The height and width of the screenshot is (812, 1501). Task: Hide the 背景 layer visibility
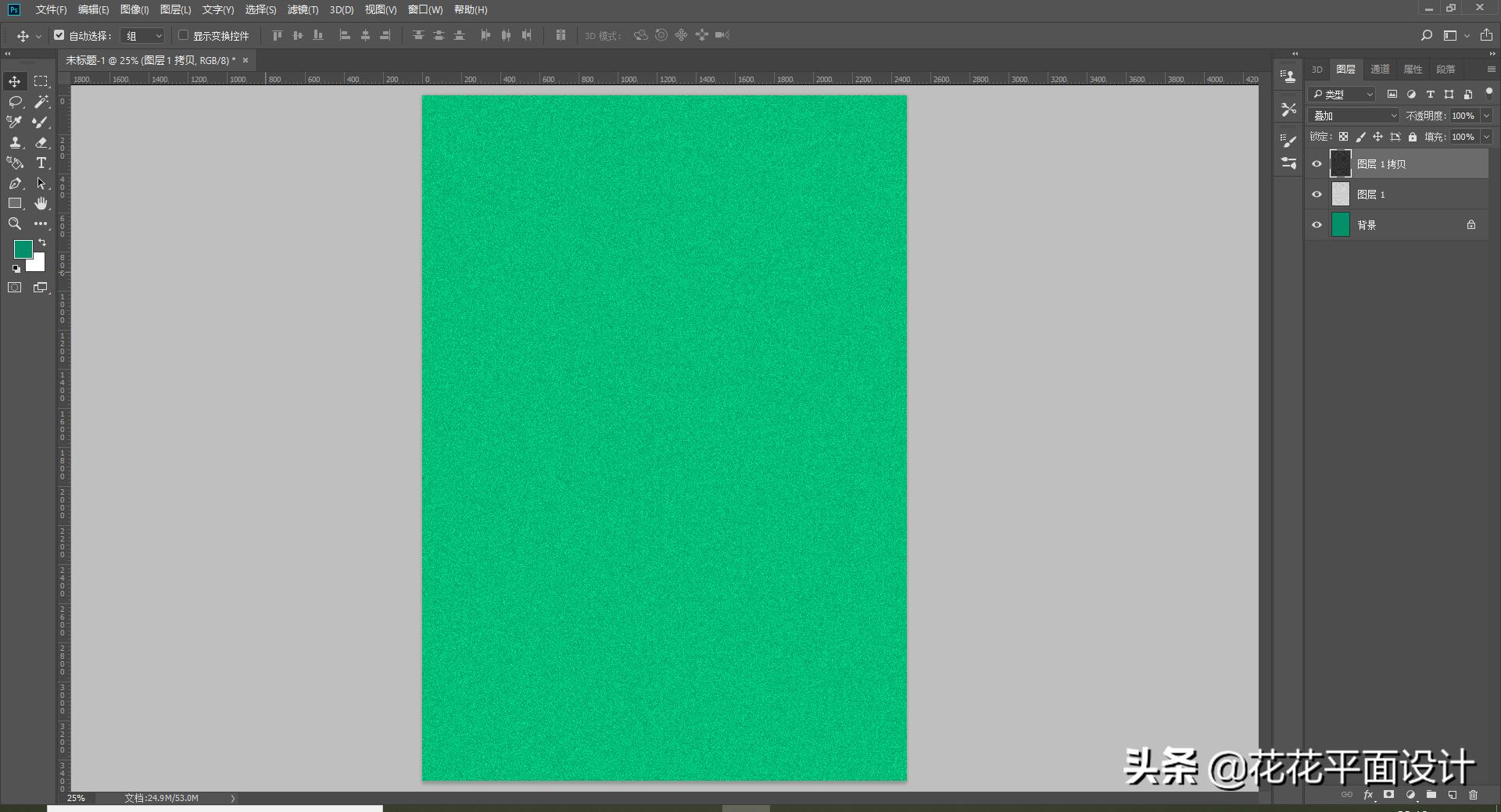1317,224
